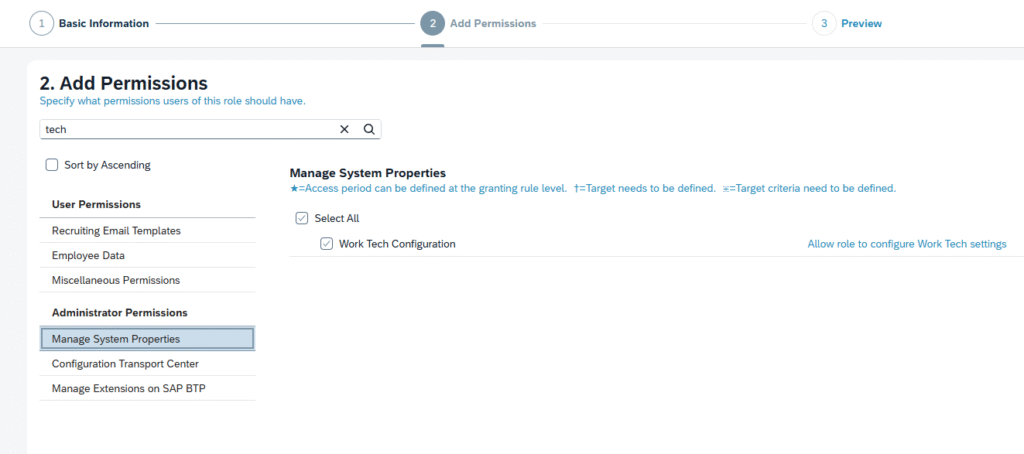Select the Add Permissions step

point(493,23)
